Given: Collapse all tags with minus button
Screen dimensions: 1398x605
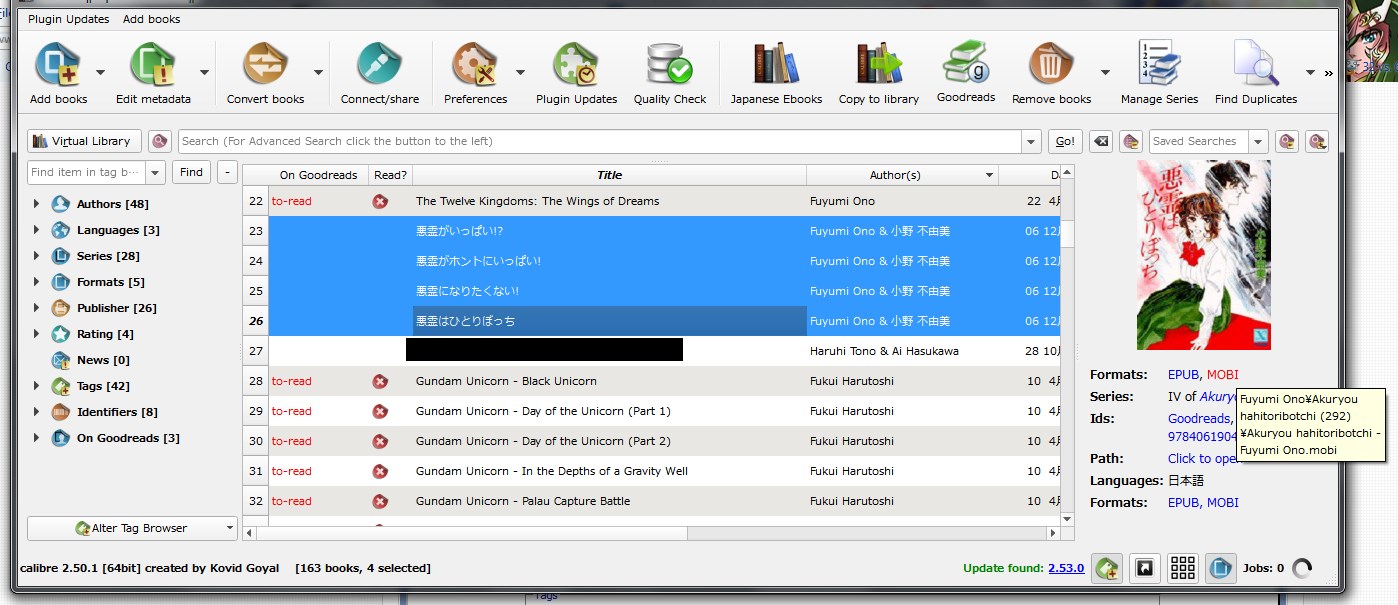Looking at the screenshot, I should 227,172.
